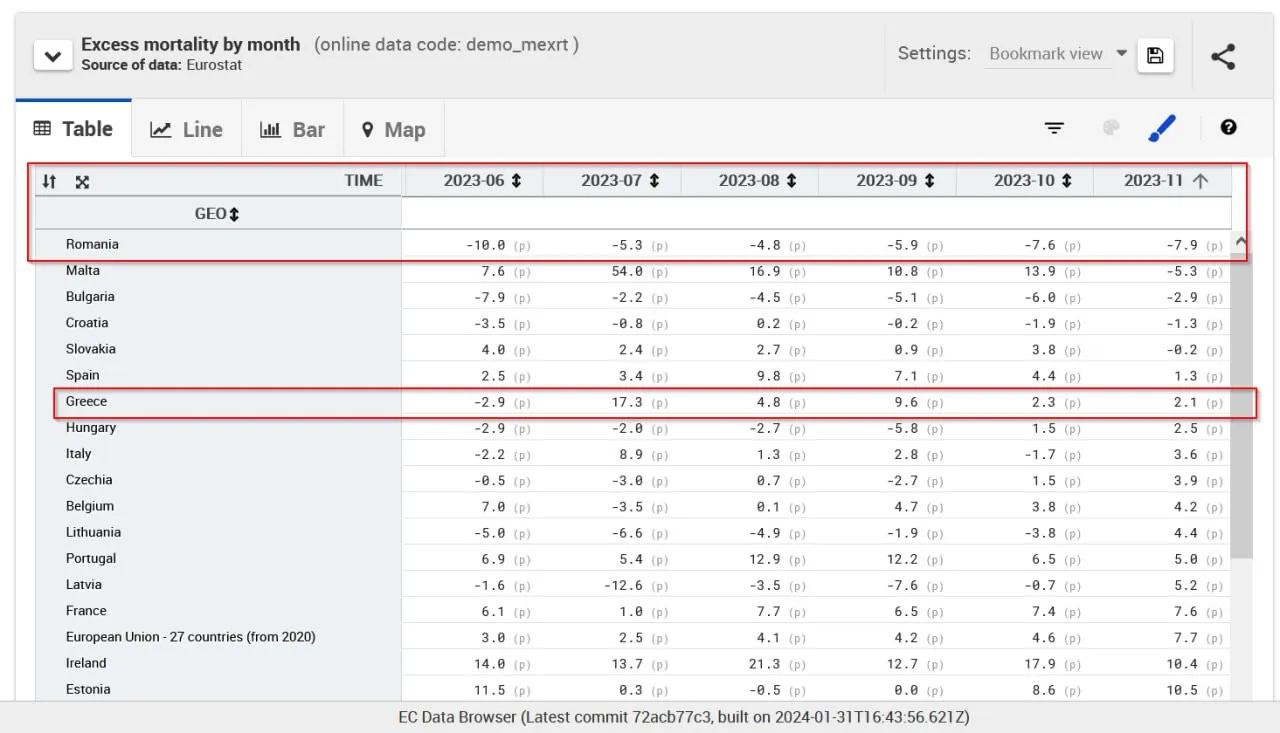Click Malta 2023-07 value 54.0
This screenshot has height=733, width=1280.
[x=626, y=271]
